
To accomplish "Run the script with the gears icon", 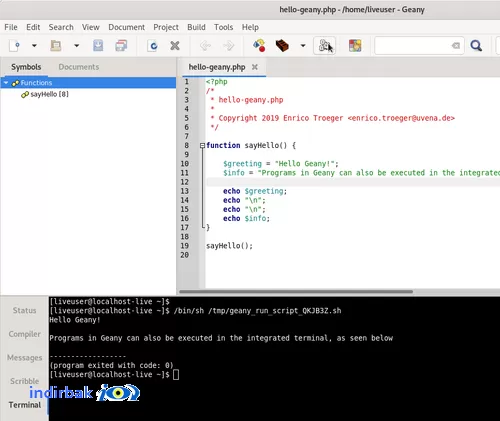I will pyautogui.click(x=325, y=45).
